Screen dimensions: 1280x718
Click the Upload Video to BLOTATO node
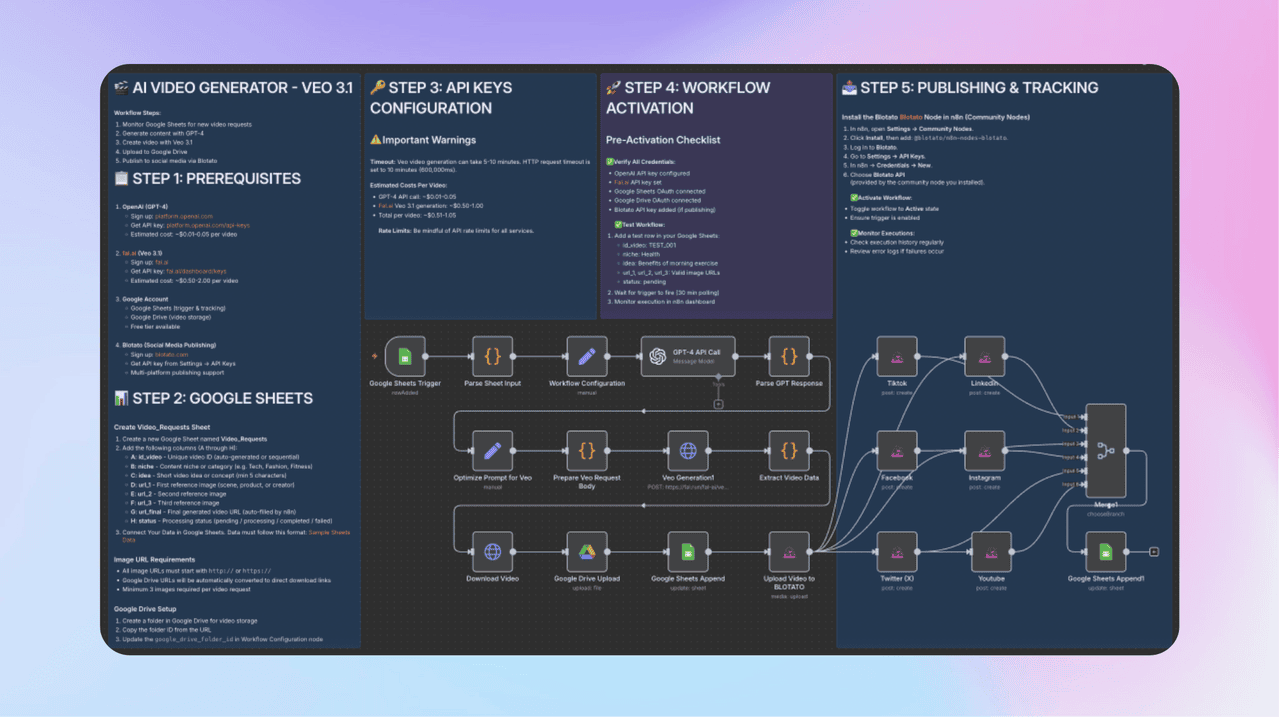(788, 551)
